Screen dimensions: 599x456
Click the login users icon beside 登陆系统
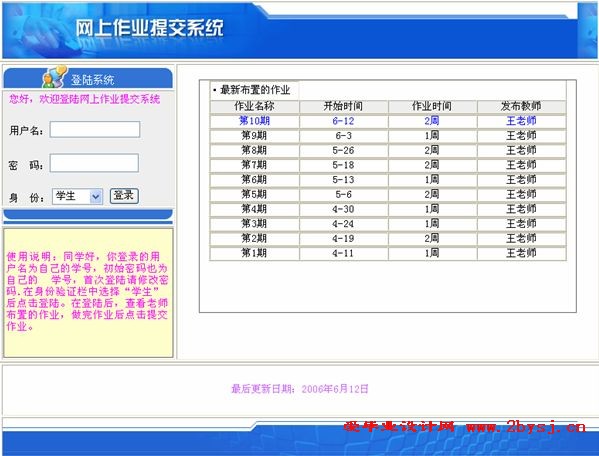coord(55,76)
